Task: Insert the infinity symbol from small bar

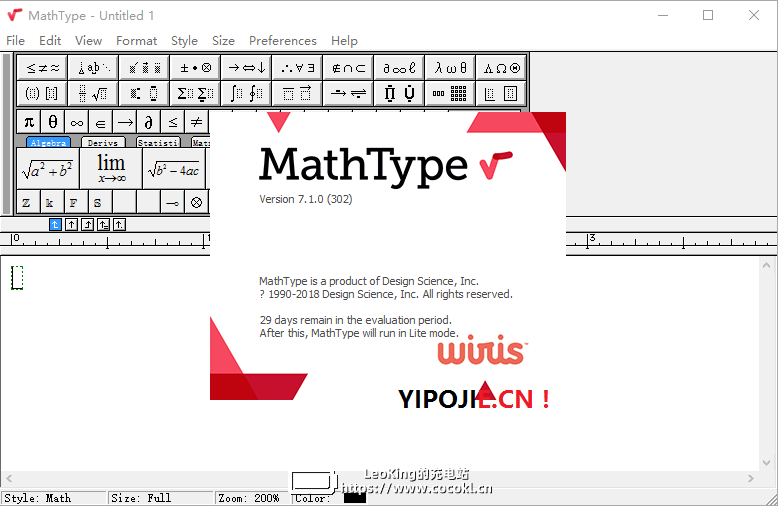Action: tap(77, 122)
